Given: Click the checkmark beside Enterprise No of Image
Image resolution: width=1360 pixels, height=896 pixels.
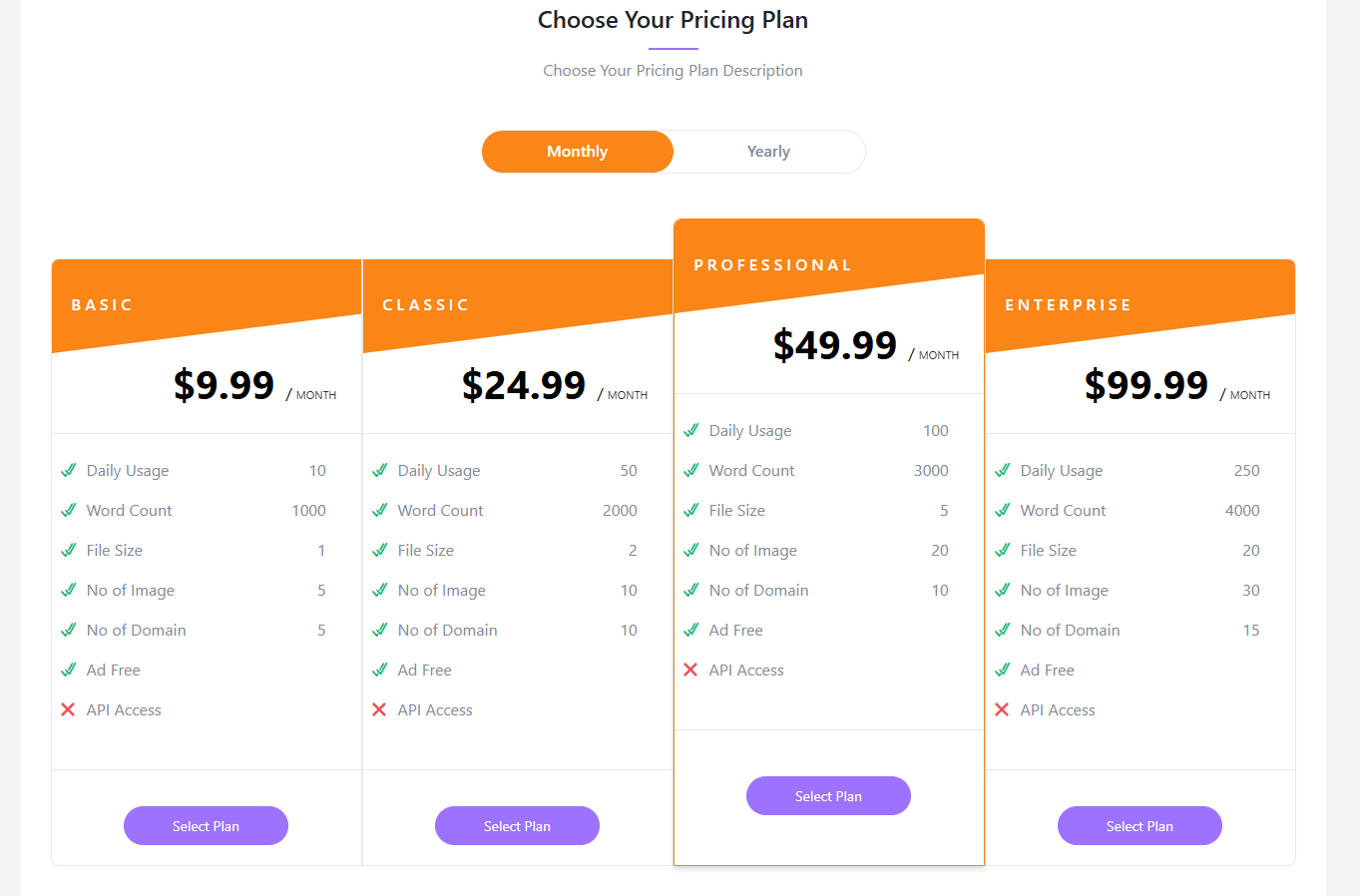Looking at the screenshot, I should tap(1003, 590).
